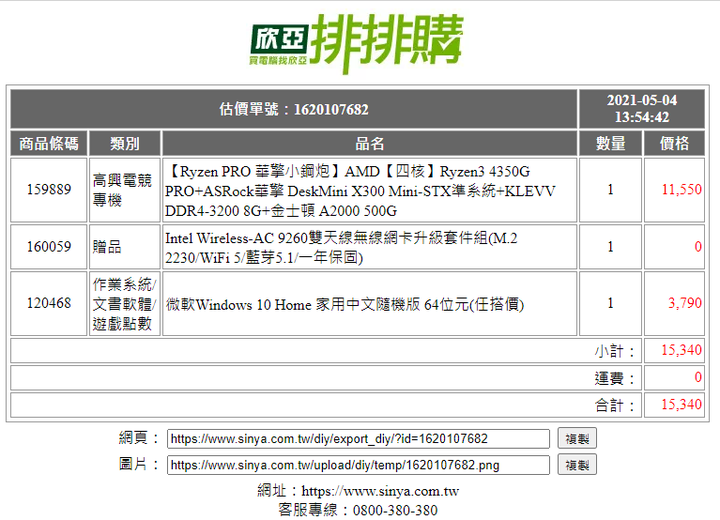Click the Intel Wireless-AC 9260 product name

pyautogui.click(x=341, y=248)
